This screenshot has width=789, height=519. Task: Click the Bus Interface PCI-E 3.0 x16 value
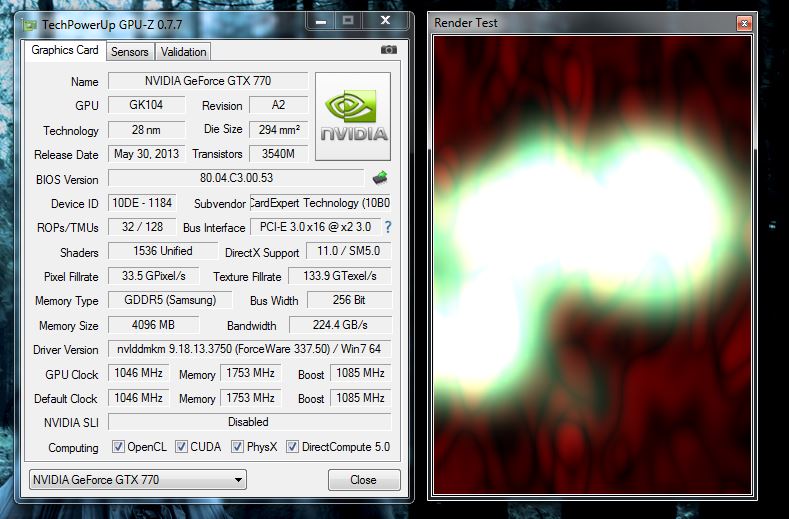click(315, 227)
